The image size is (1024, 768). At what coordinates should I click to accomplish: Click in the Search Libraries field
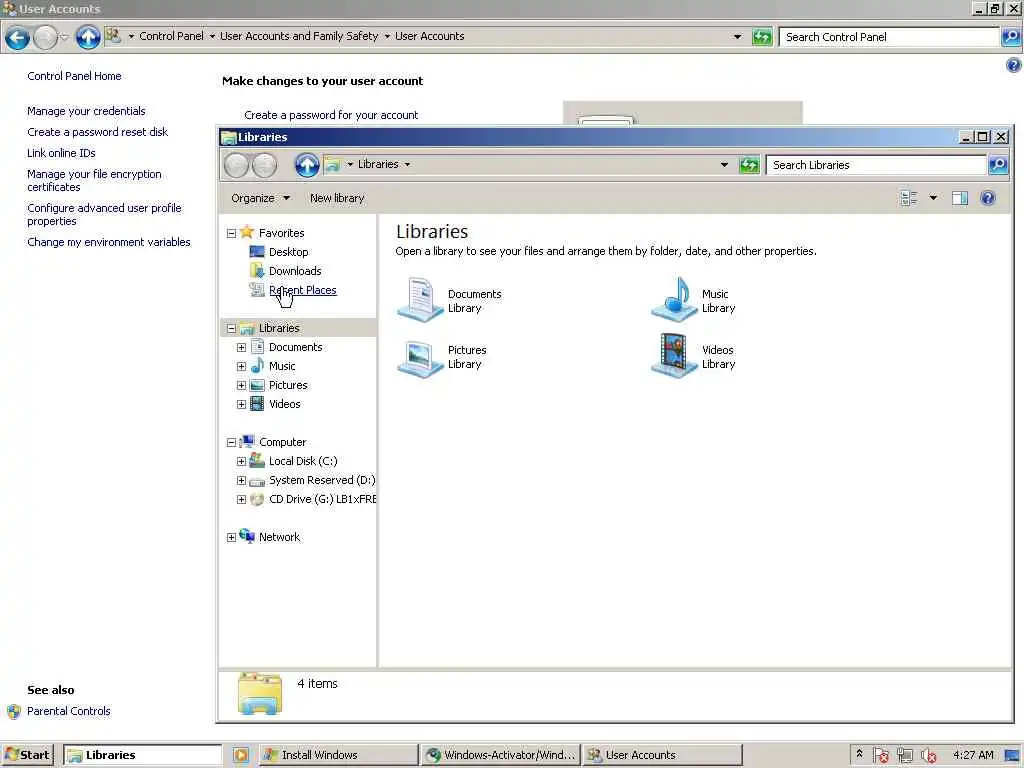pos(876,165)
